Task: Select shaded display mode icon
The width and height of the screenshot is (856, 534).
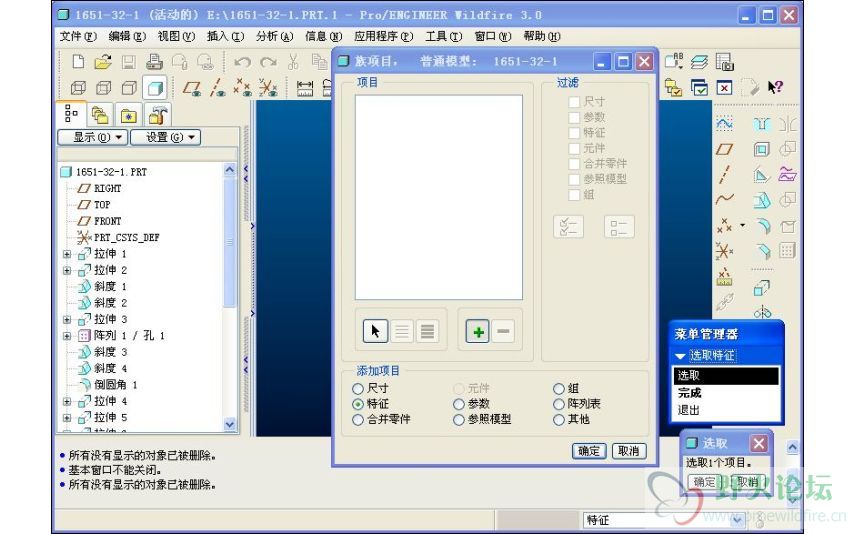Action: point(155,88)
